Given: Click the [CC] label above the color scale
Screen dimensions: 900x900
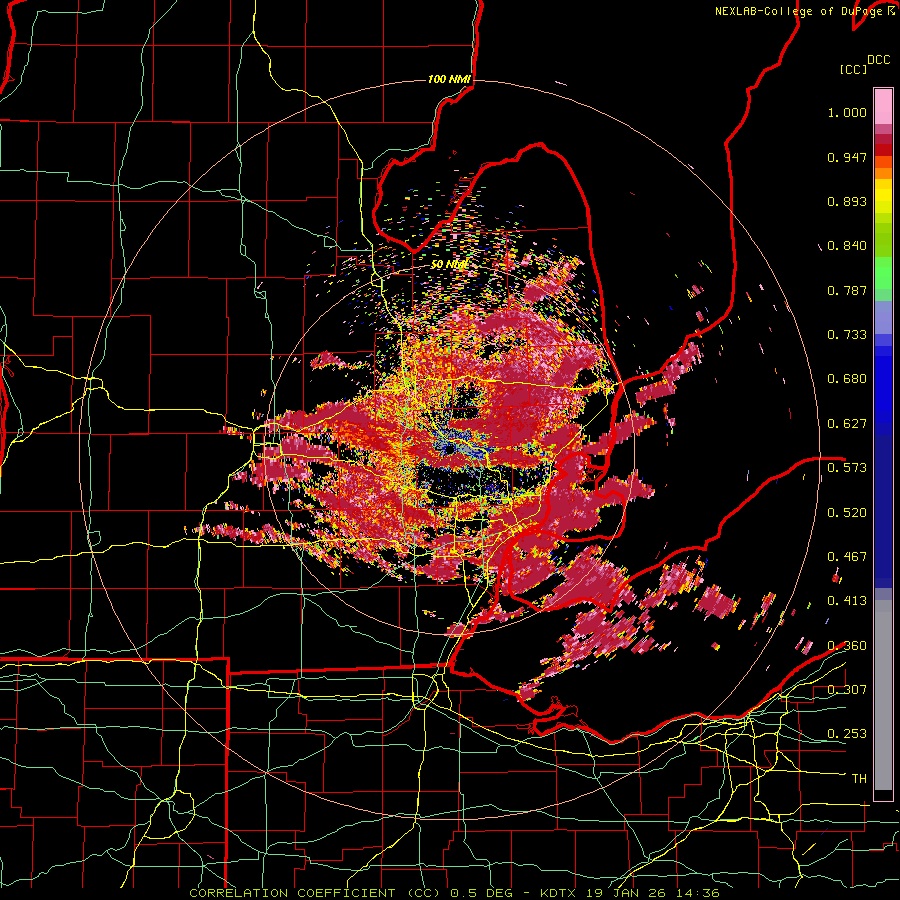Looking at the screenshot, I should pyautogui.click(x=854, y=69).
